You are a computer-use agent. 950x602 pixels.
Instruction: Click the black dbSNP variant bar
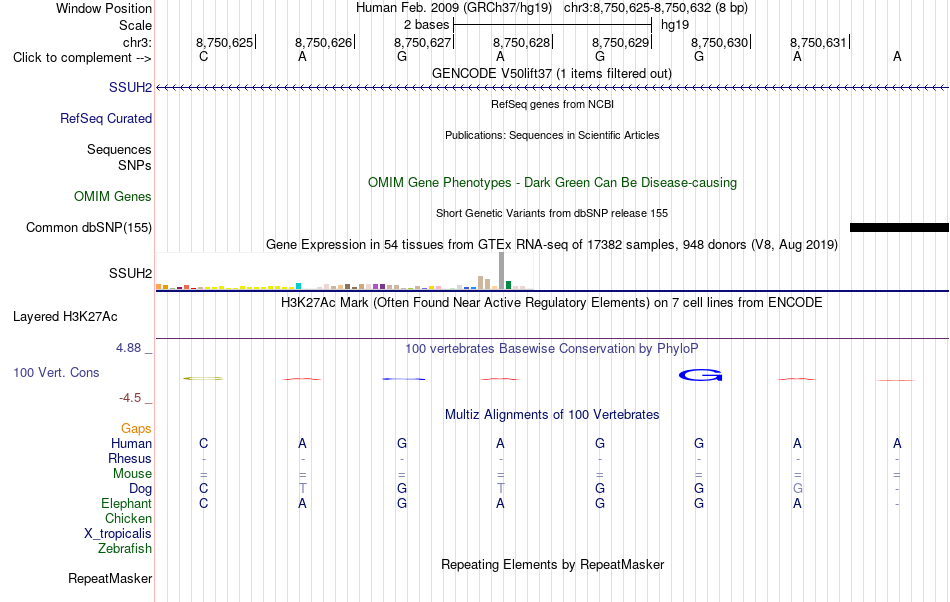pos(899,227)
